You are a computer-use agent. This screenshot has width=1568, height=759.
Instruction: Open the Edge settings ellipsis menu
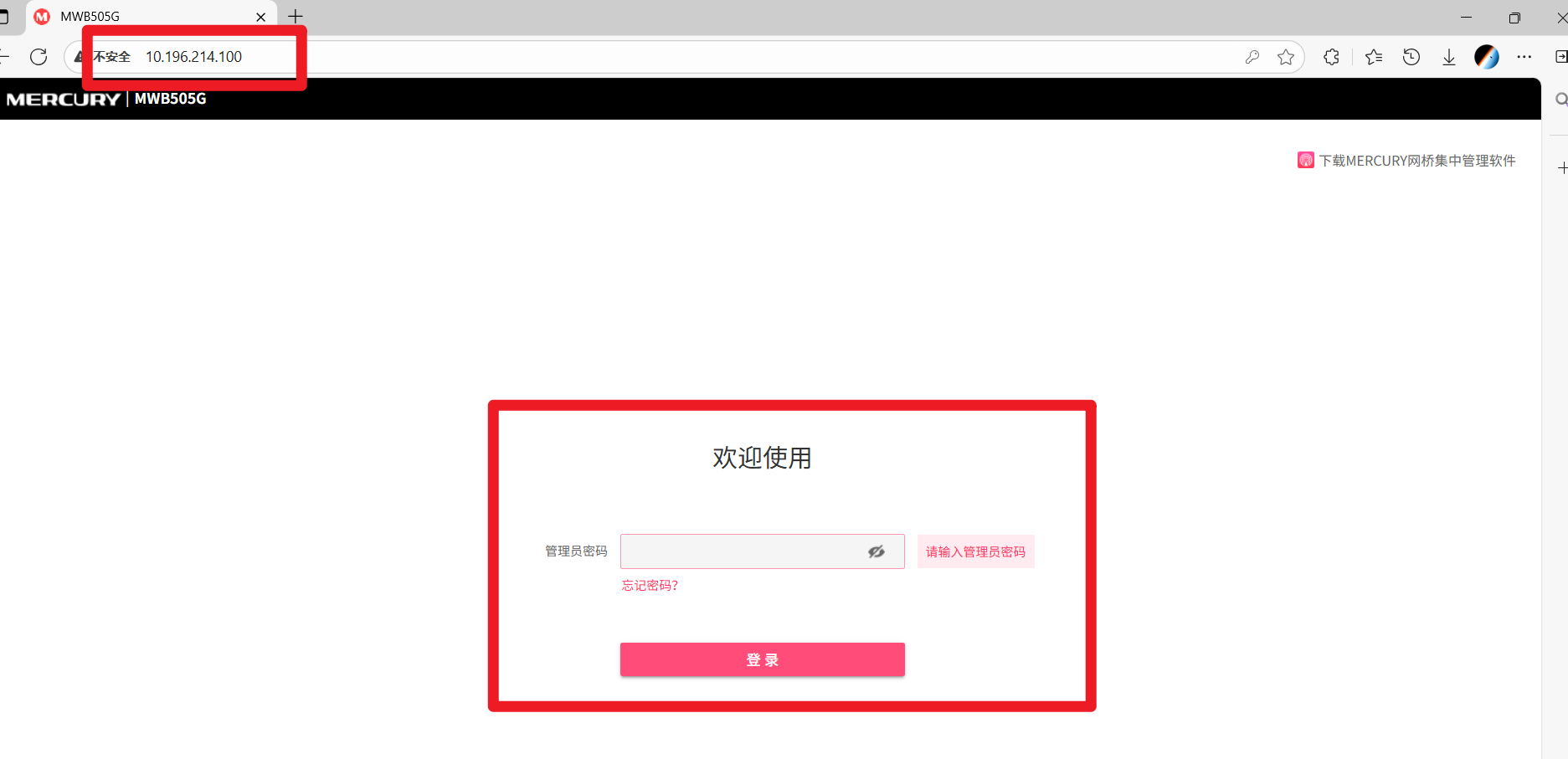point(1524,57)
